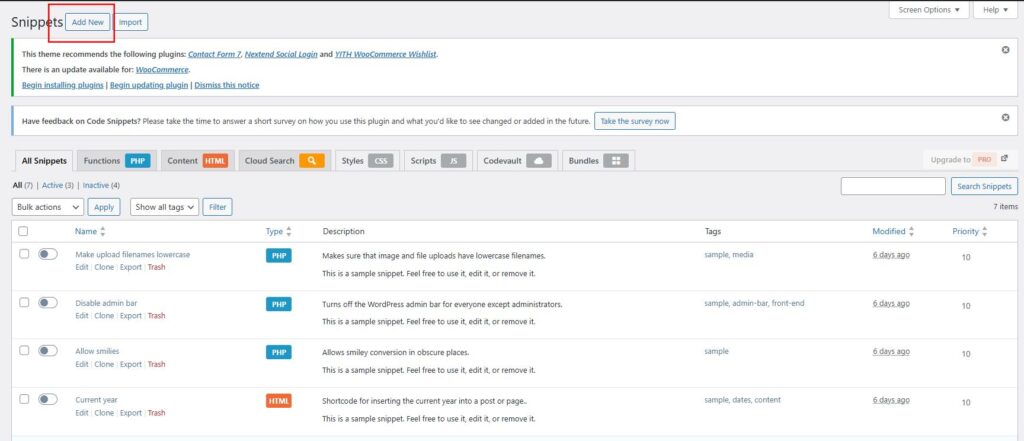Sort by Modified using sort arrows
The height and width of the screenshot is (441, 1024).
pyautogui.click(x=911, y=231)
